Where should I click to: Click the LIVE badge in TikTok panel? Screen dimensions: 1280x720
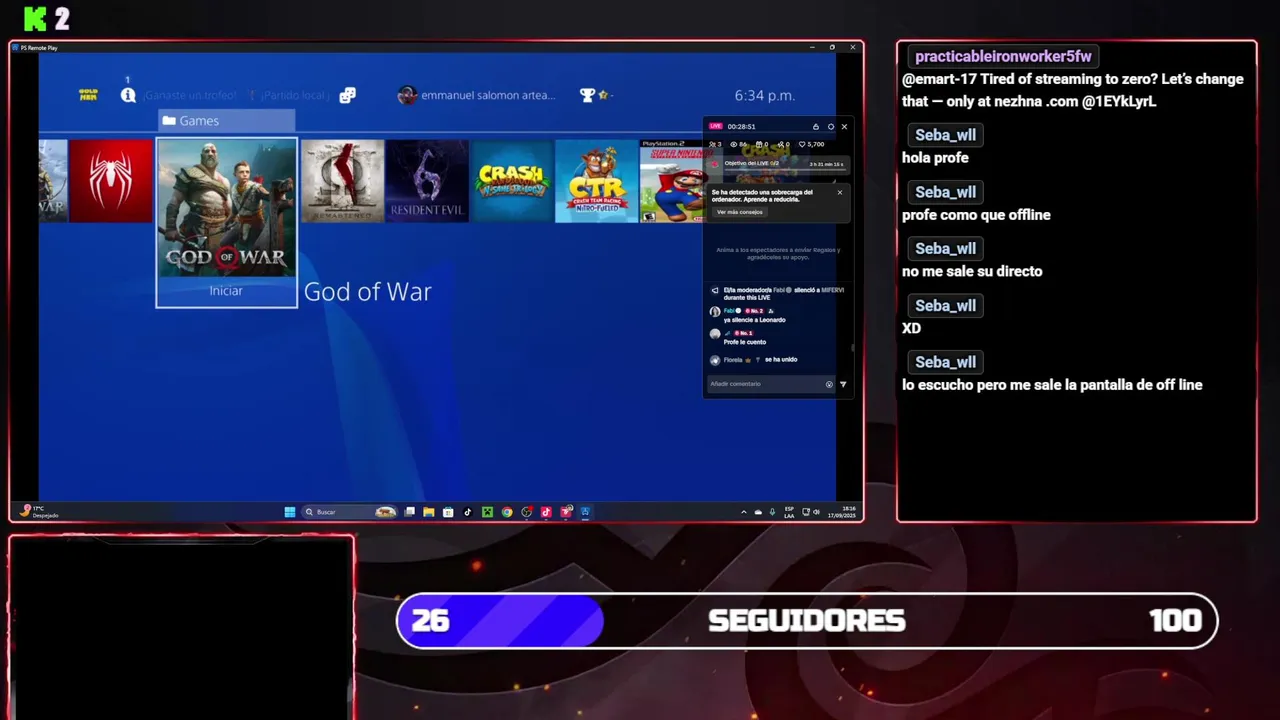click(716, 127)
